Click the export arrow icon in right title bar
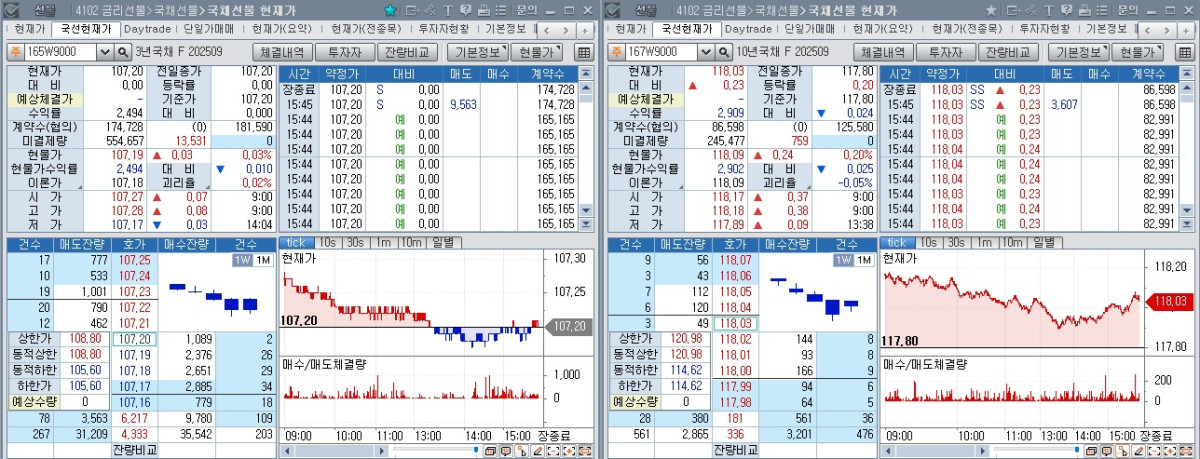This screenshot has width=1200, height=459. coord(1014,10)
